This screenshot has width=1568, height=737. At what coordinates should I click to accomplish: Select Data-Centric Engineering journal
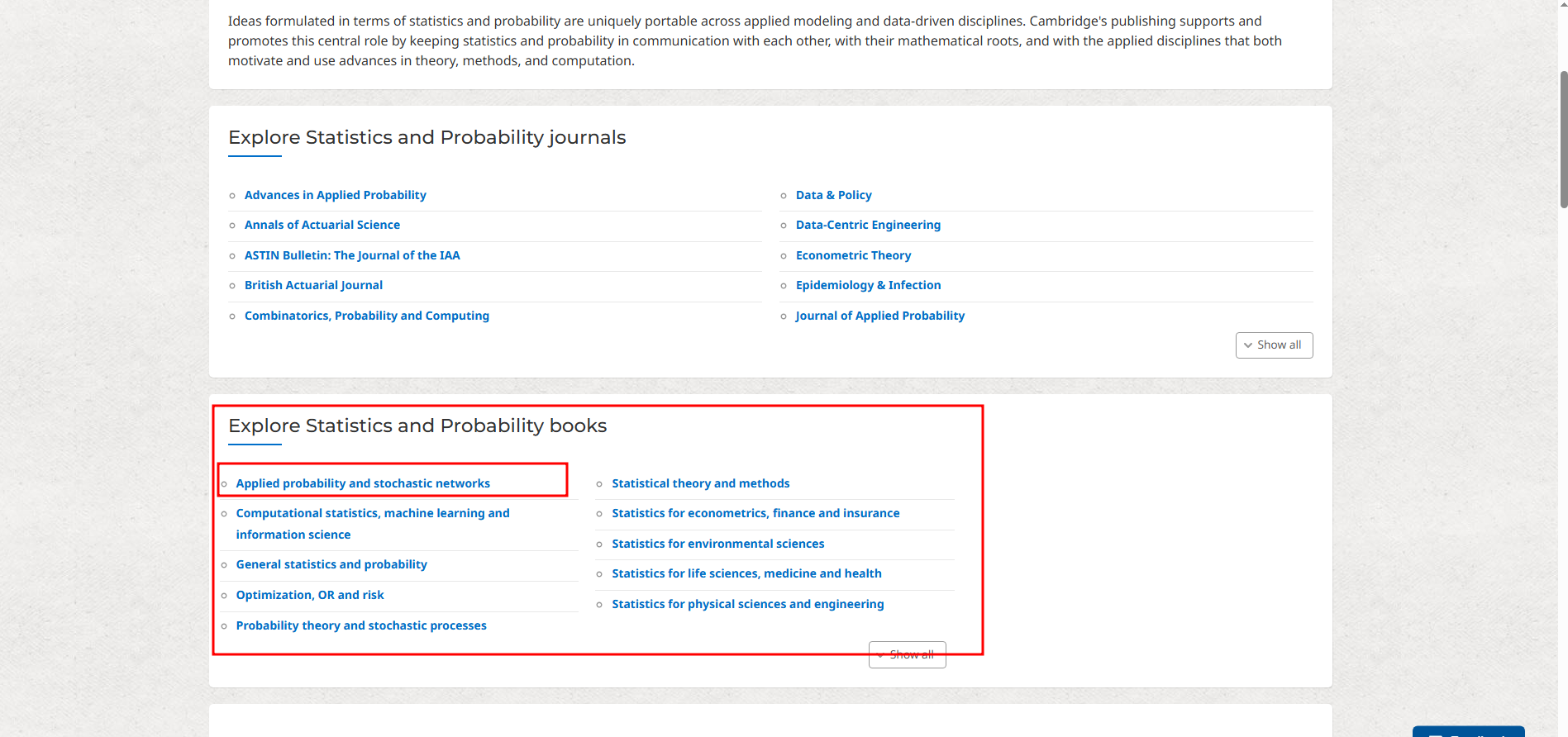[867, 225]
